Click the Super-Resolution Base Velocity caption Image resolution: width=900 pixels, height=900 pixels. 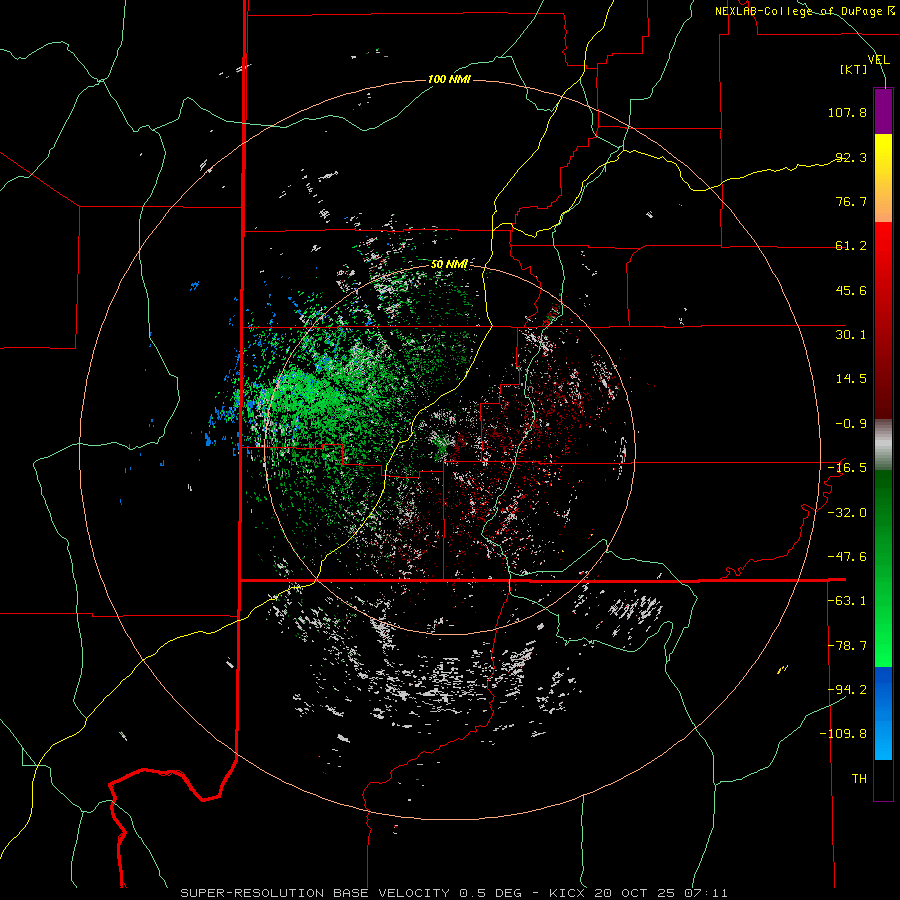[x=454, y=893]
